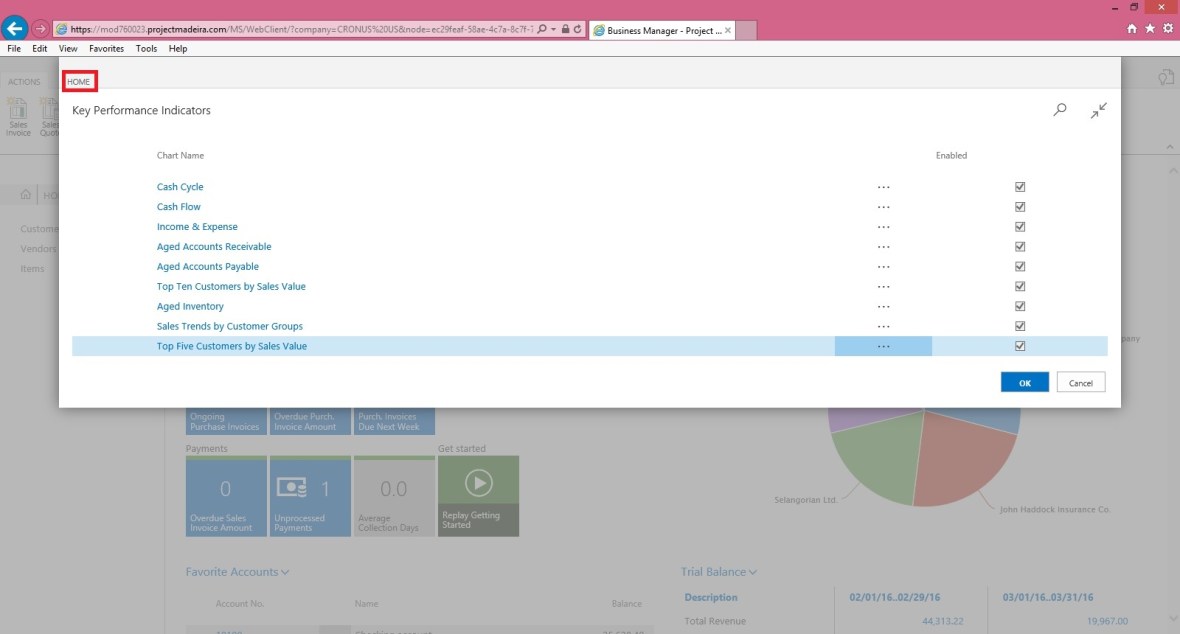1180x634 pixels.
Task: Click the Cancel button
Action: (x=1080, y=383)
